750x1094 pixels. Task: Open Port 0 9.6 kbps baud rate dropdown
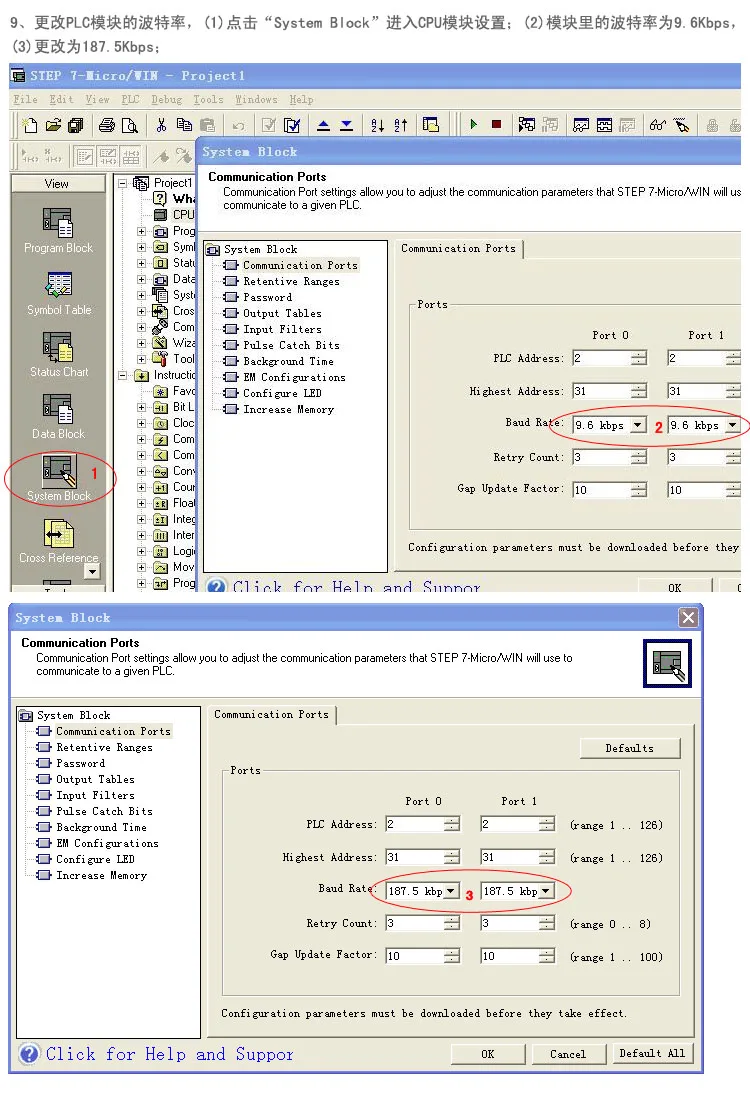point(638,425)
